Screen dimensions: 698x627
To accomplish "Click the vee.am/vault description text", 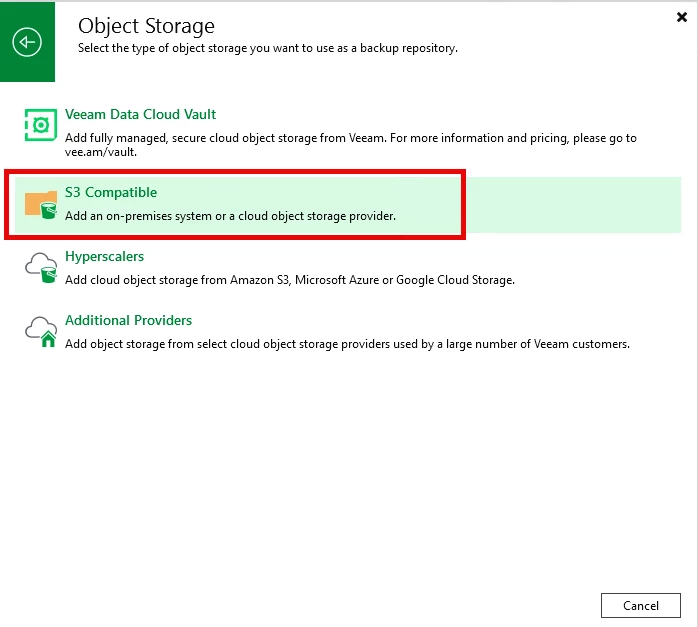I will click(101, 152).
